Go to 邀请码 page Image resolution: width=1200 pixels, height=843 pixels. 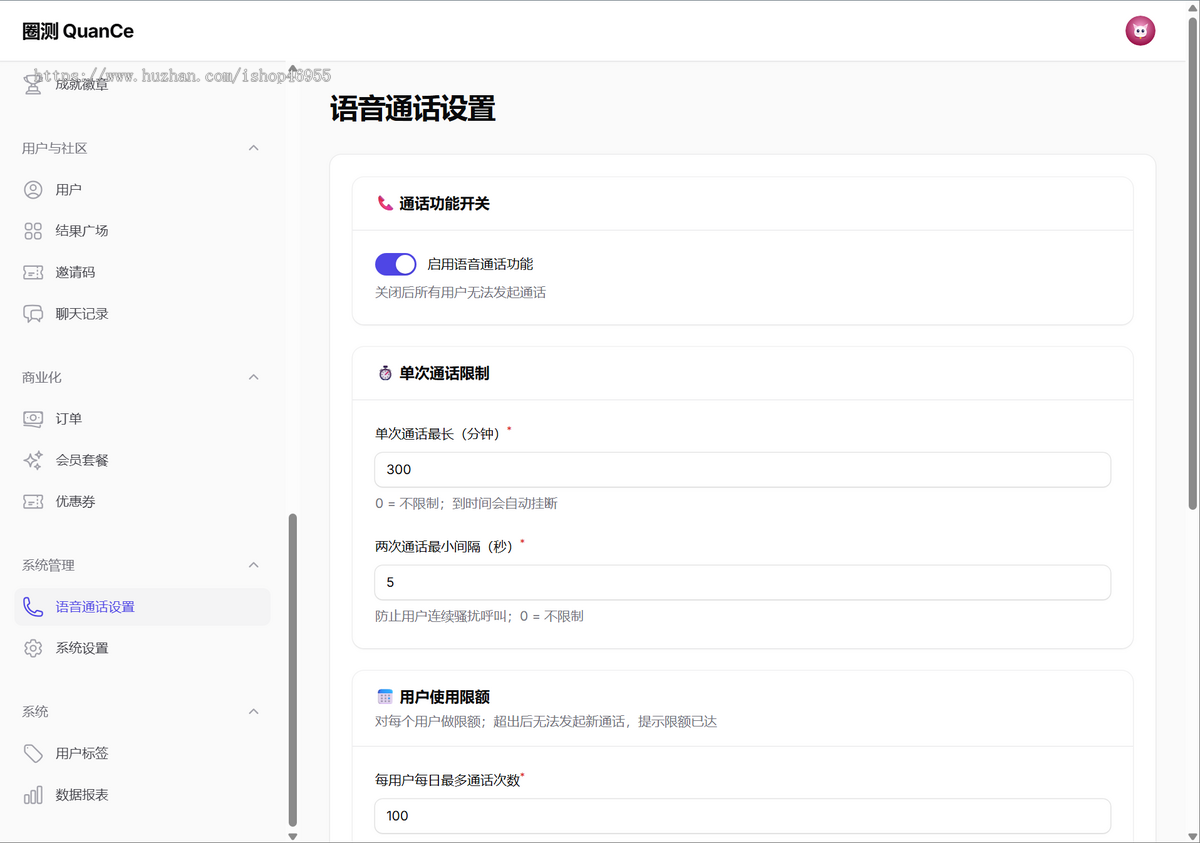tap(142, 272)
